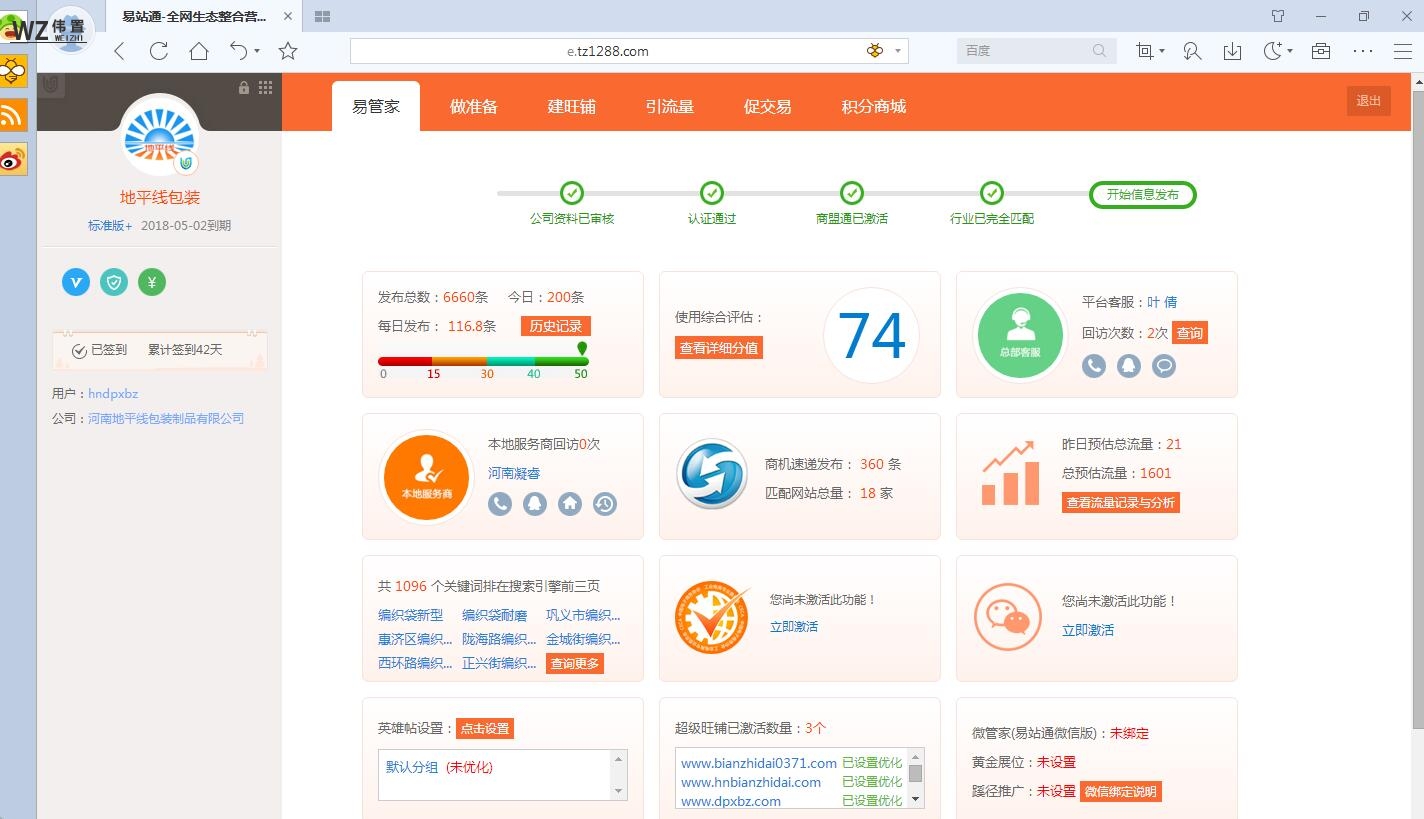The image size is (1424, 819).
Task: Open the 积分商城 tab
Action: pyautogui.click(x=873, y=106)
